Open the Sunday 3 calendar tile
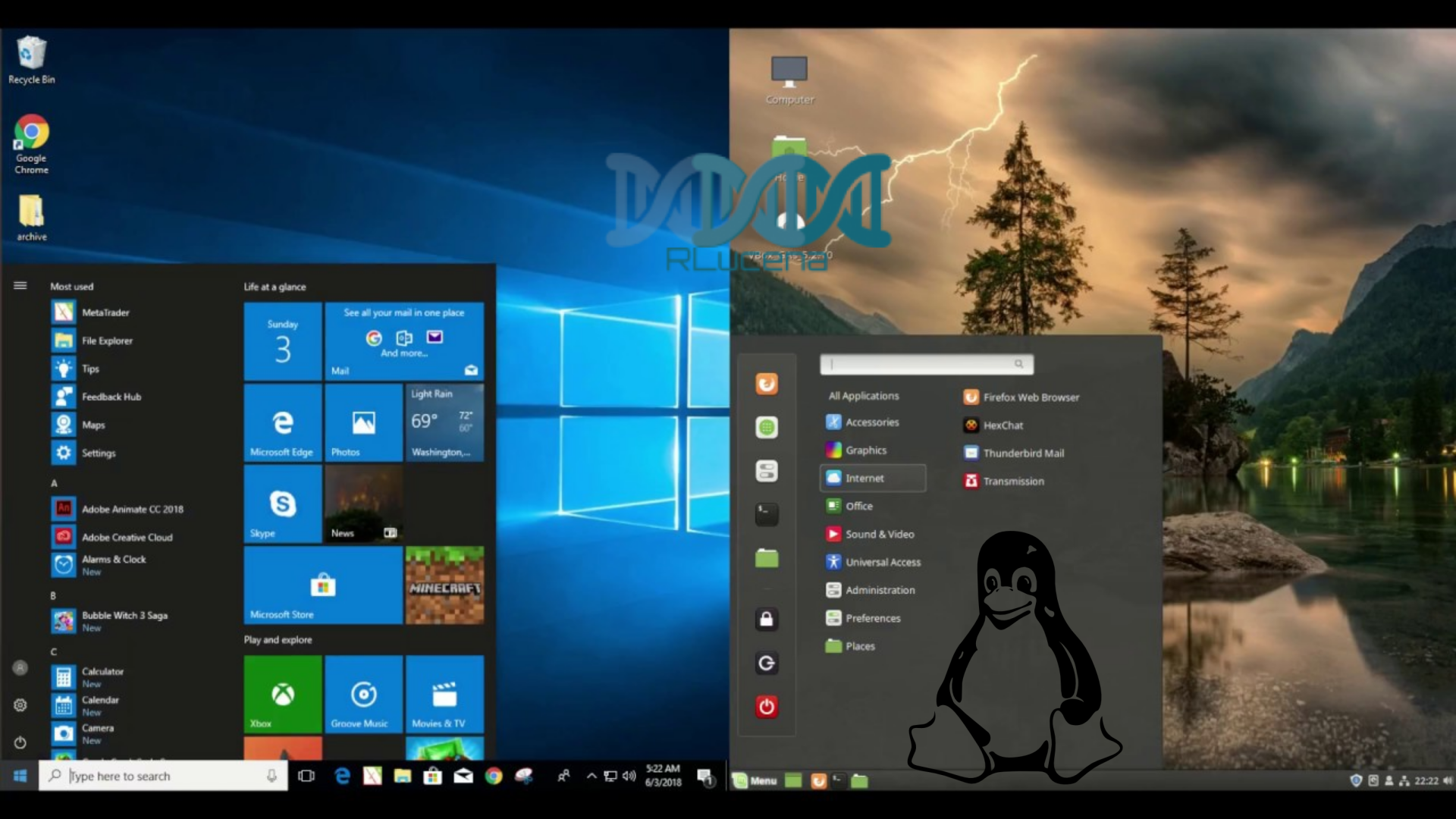This screenshot has height=819, width=1456. pos(283,341)
